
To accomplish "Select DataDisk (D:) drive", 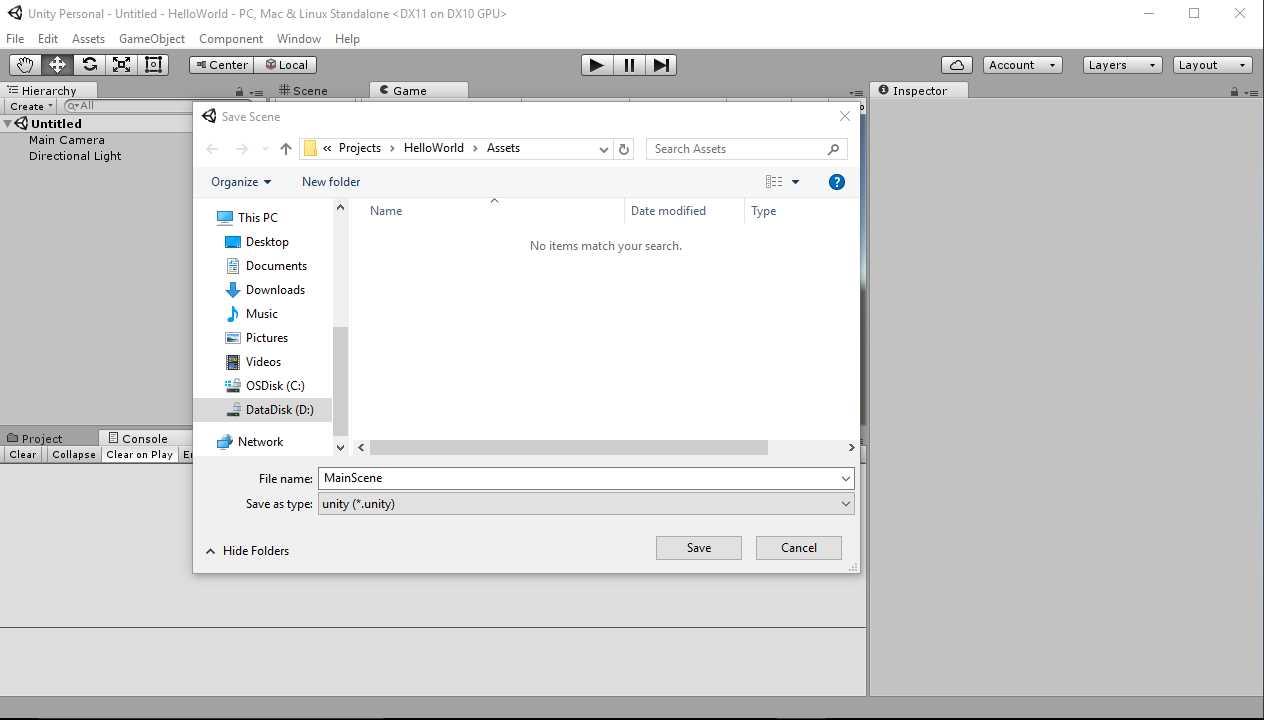I will pyautogui.click(x=264, y=410).
